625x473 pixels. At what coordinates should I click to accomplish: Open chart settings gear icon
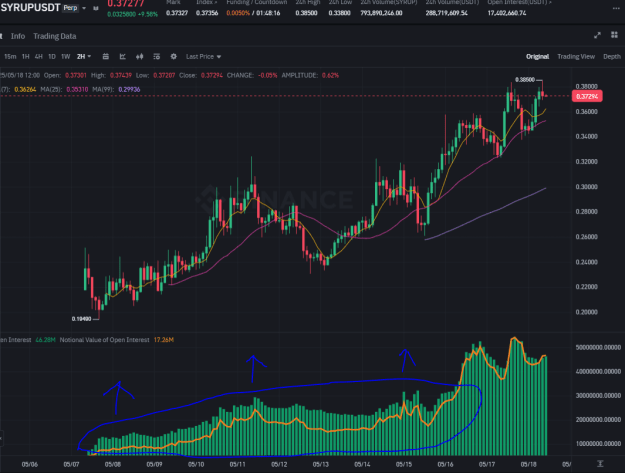pyautogui.click(x=173, y=57)
